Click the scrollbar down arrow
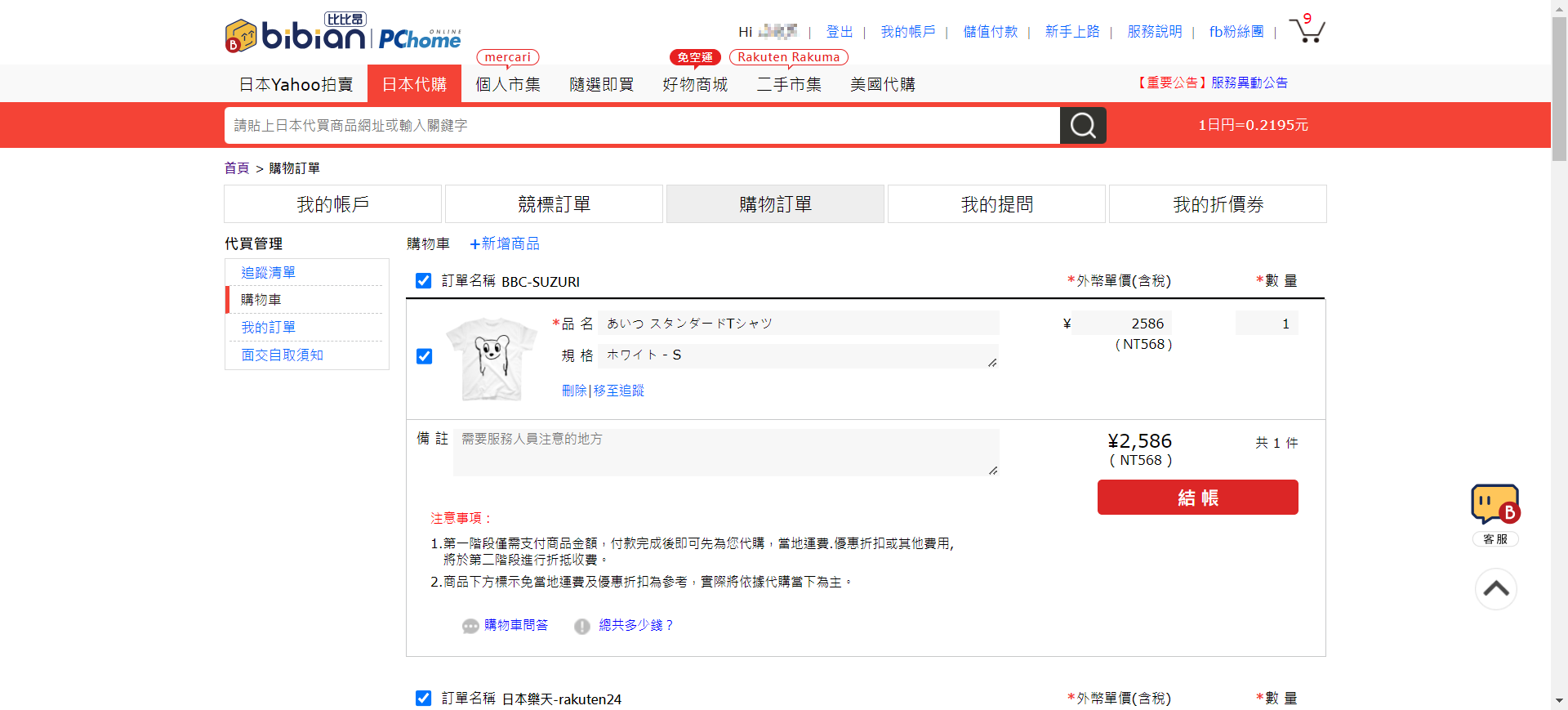The image size is (1568, 710). pyautogui.click(x=1559, y=701)
